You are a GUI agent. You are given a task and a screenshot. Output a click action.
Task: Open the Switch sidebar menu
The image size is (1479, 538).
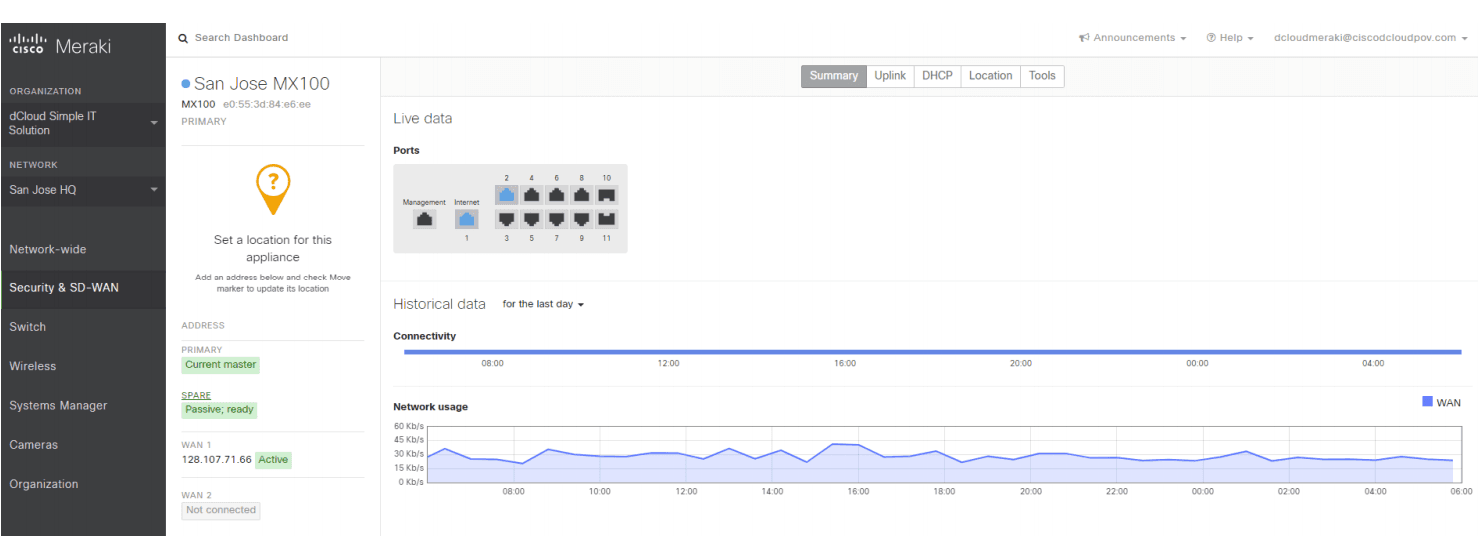[x=83, y=327]
